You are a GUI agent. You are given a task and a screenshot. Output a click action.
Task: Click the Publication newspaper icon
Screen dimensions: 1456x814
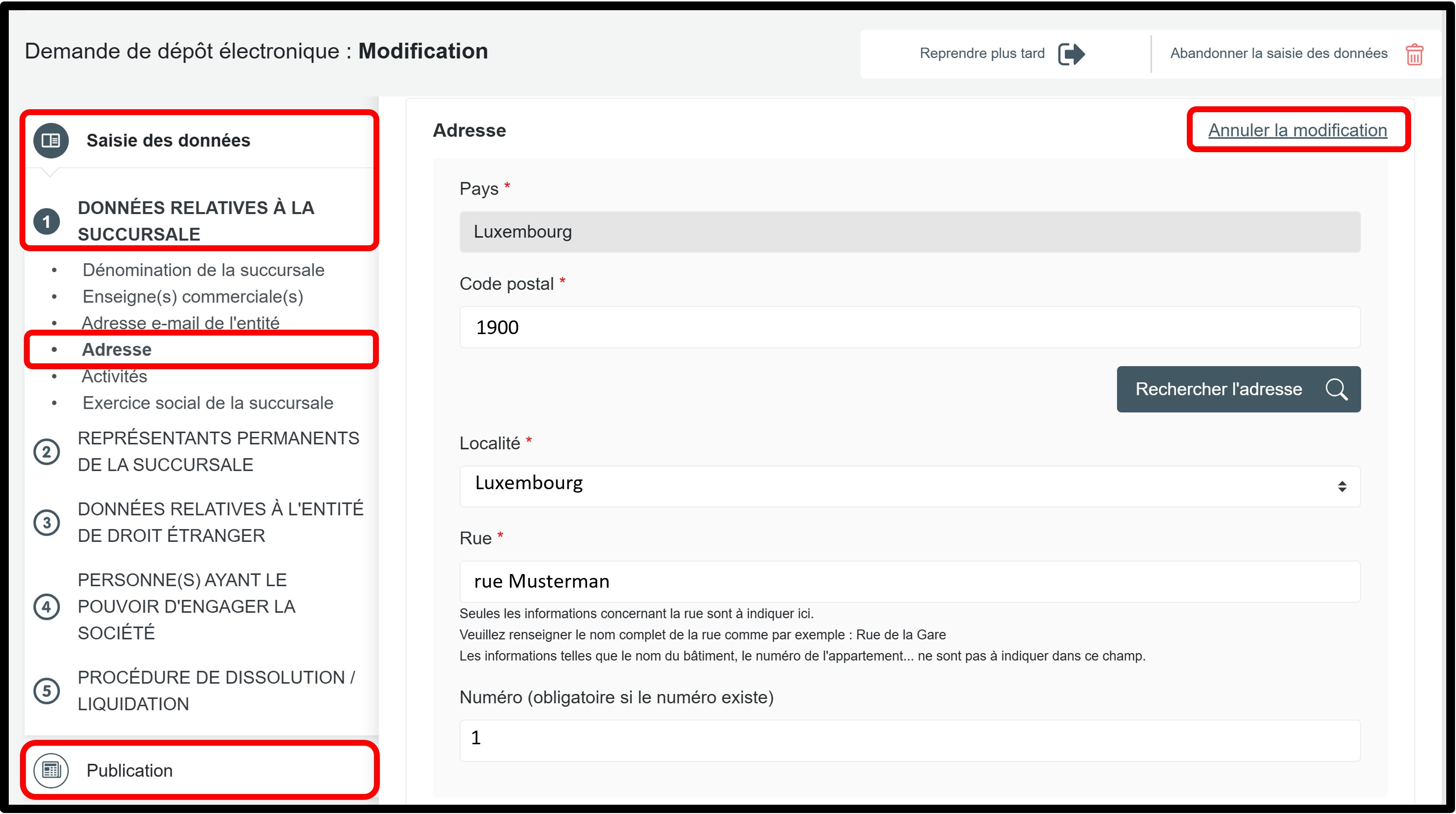pos(51,770)
